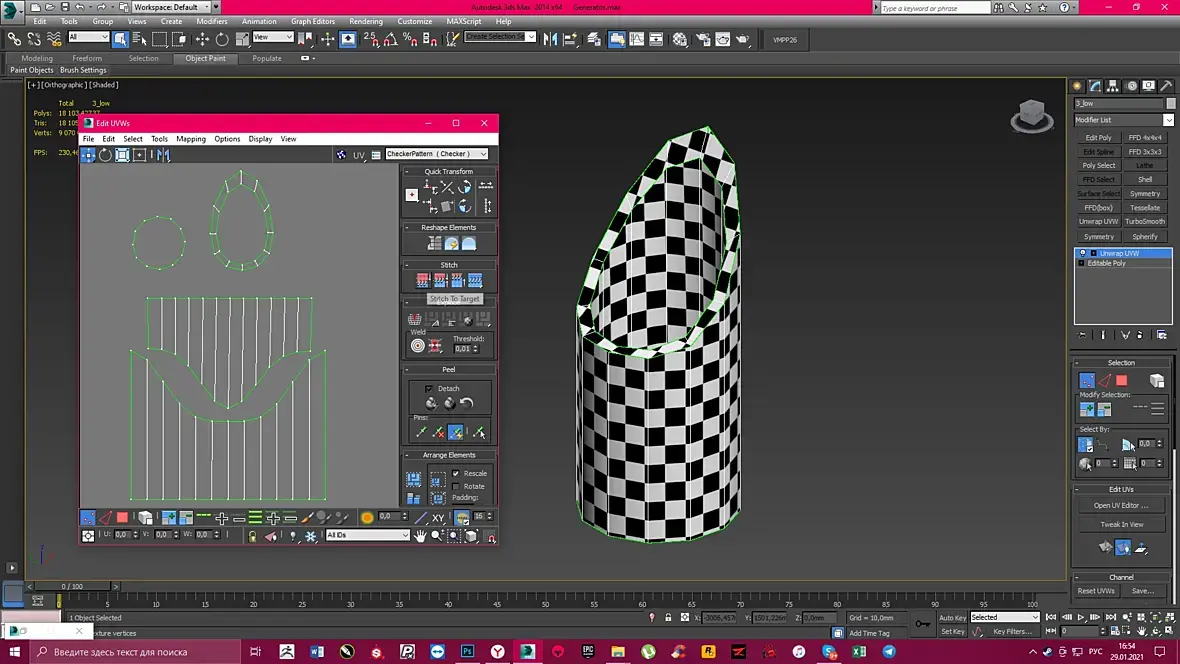The height and width of the screenshot is (664, 1180).
Task: Click the Weld target icon in UV editor
Action: coord(418,346)
